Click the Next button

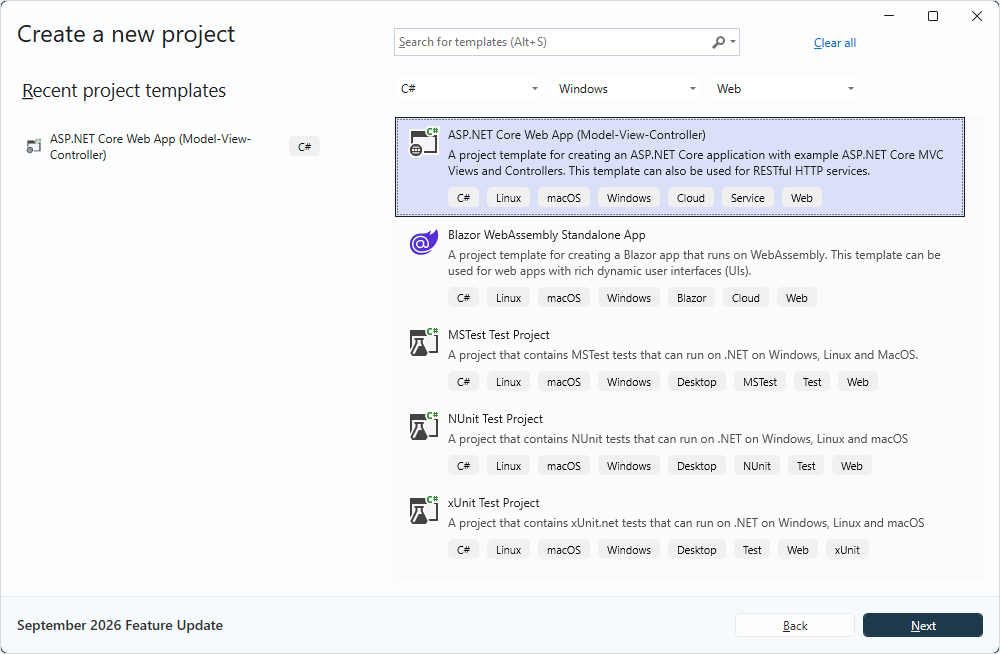point(922,625)
